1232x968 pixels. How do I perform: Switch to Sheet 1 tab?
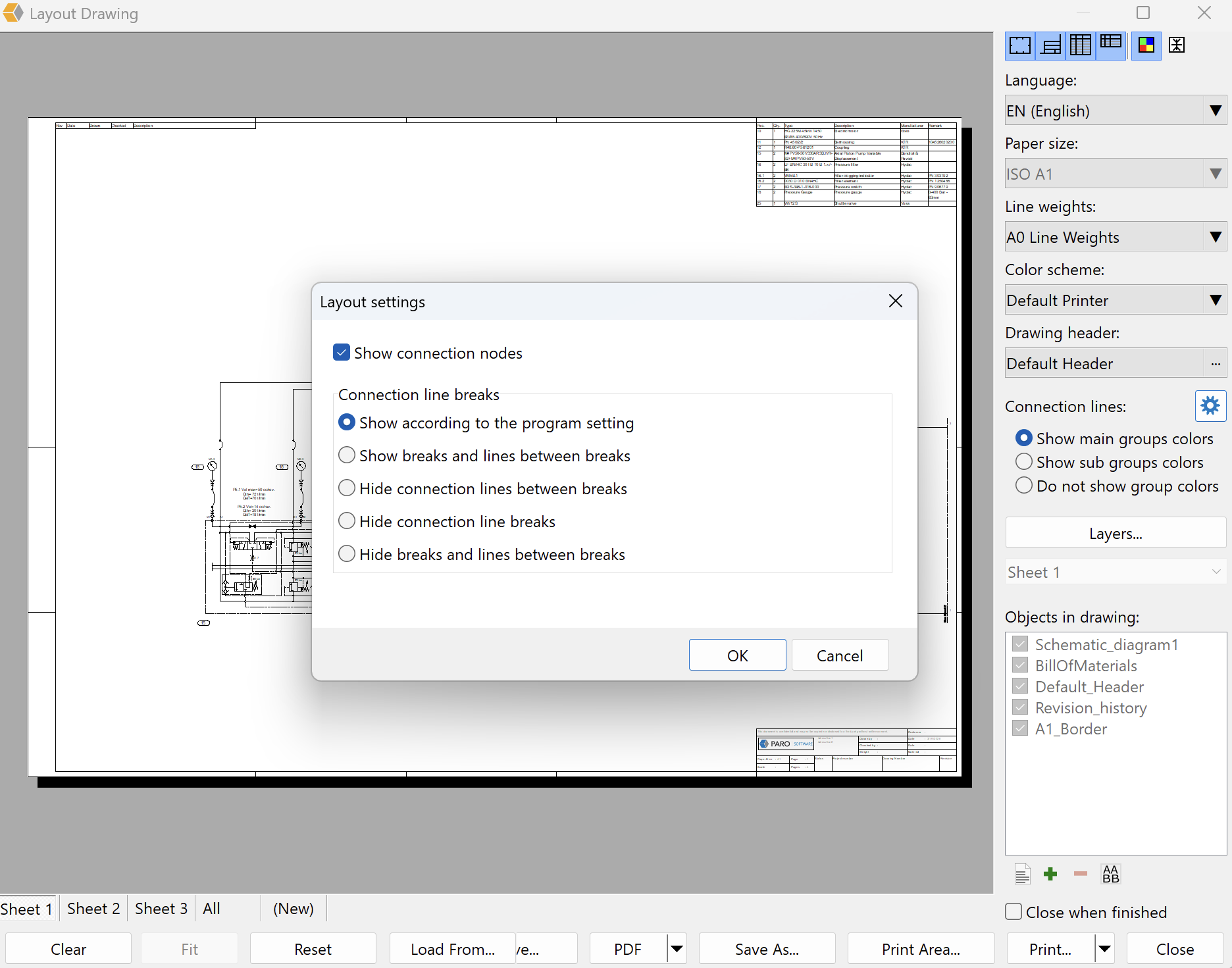tap(27, 909)
